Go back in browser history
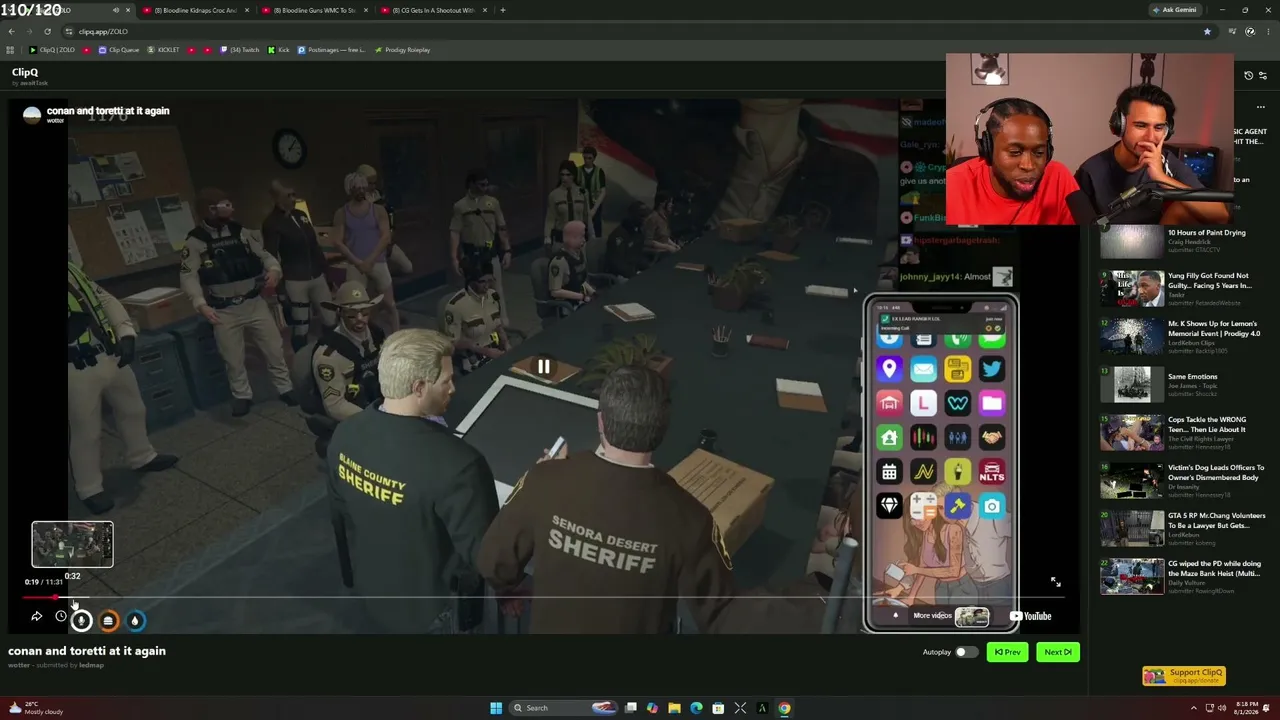Viewport: 1280px width, 720px height. pos(11,31)
